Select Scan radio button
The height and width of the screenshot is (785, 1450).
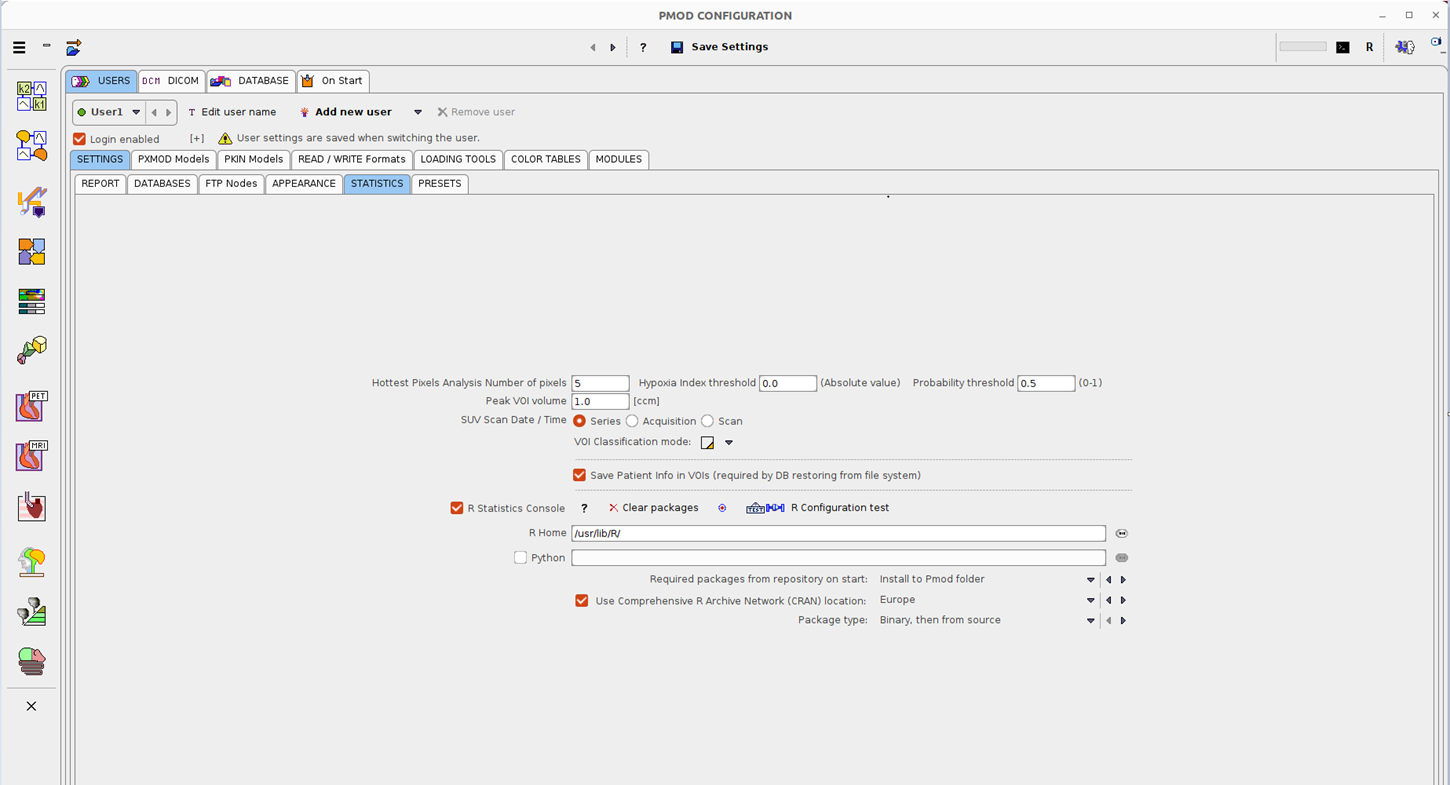coord(707,421)
